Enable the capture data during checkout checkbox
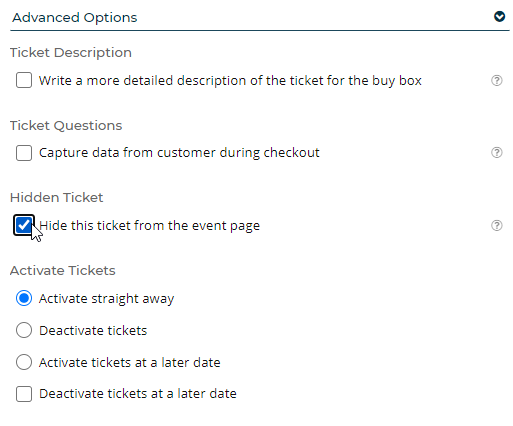 point(24,153)
